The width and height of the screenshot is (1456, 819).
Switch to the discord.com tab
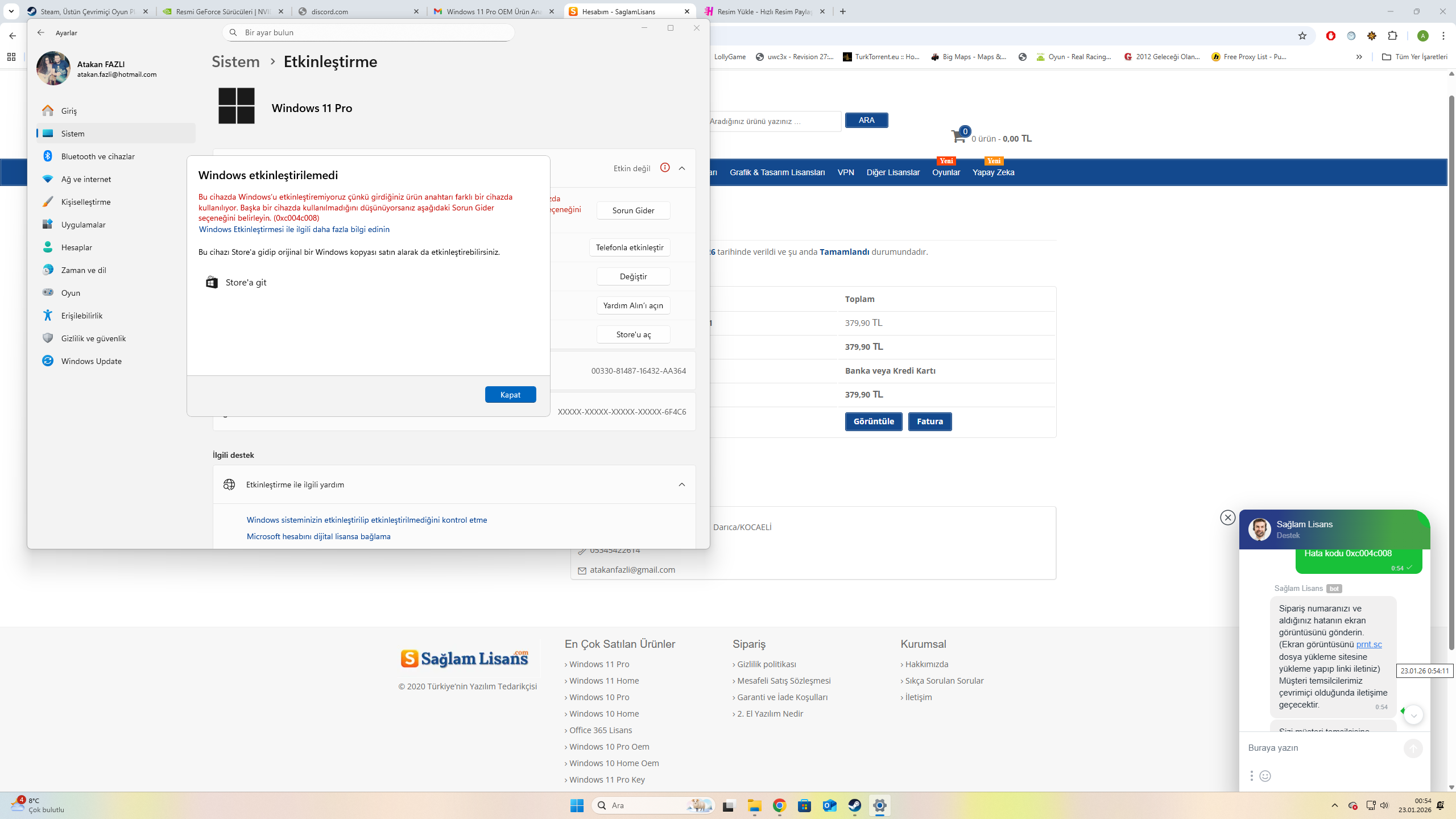pyautogui.click(x=358, y=11)
